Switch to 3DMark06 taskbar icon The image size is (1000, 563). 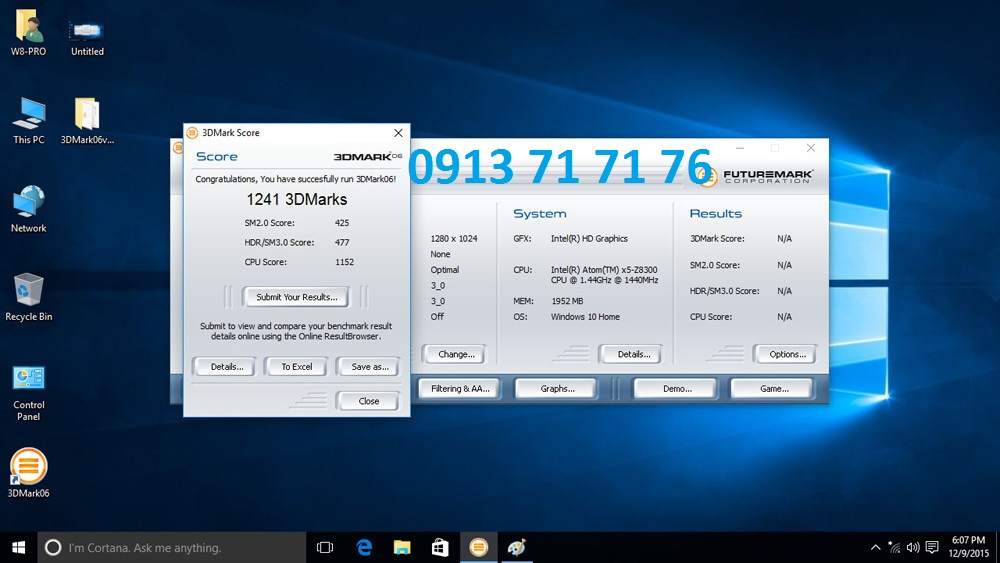point(478,547)
